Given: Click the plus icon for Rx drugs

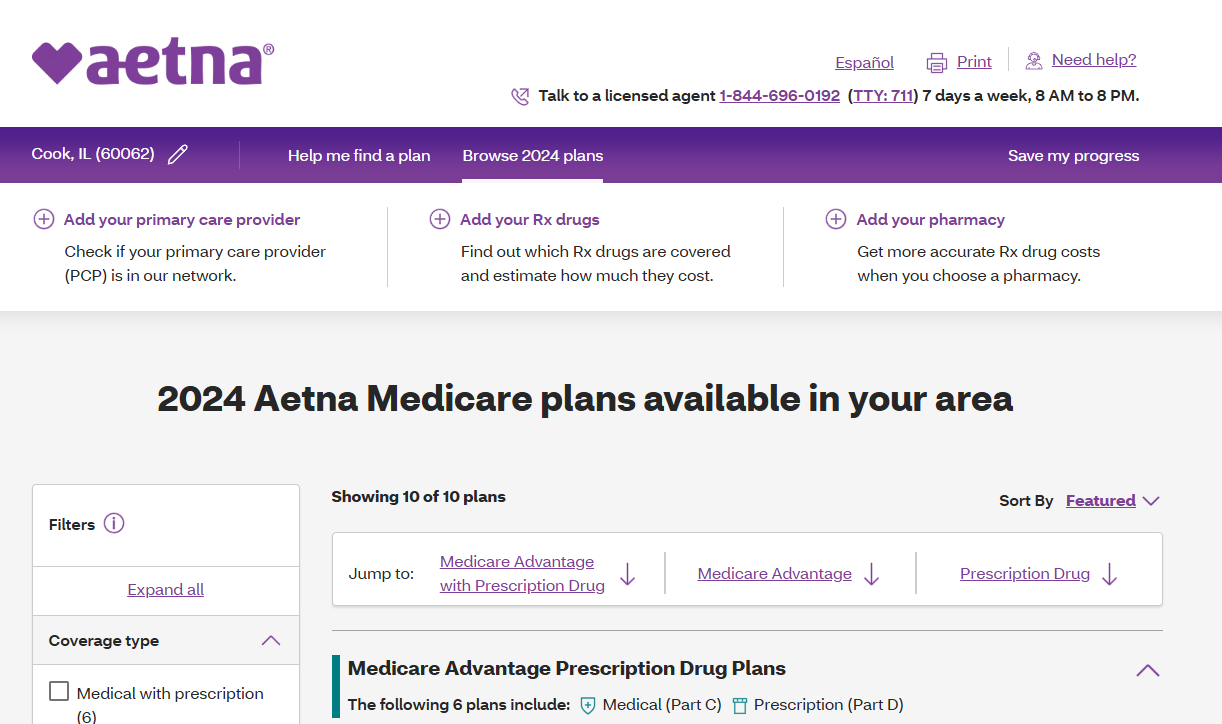Looking at the screenshot, I should coord(440,219).
